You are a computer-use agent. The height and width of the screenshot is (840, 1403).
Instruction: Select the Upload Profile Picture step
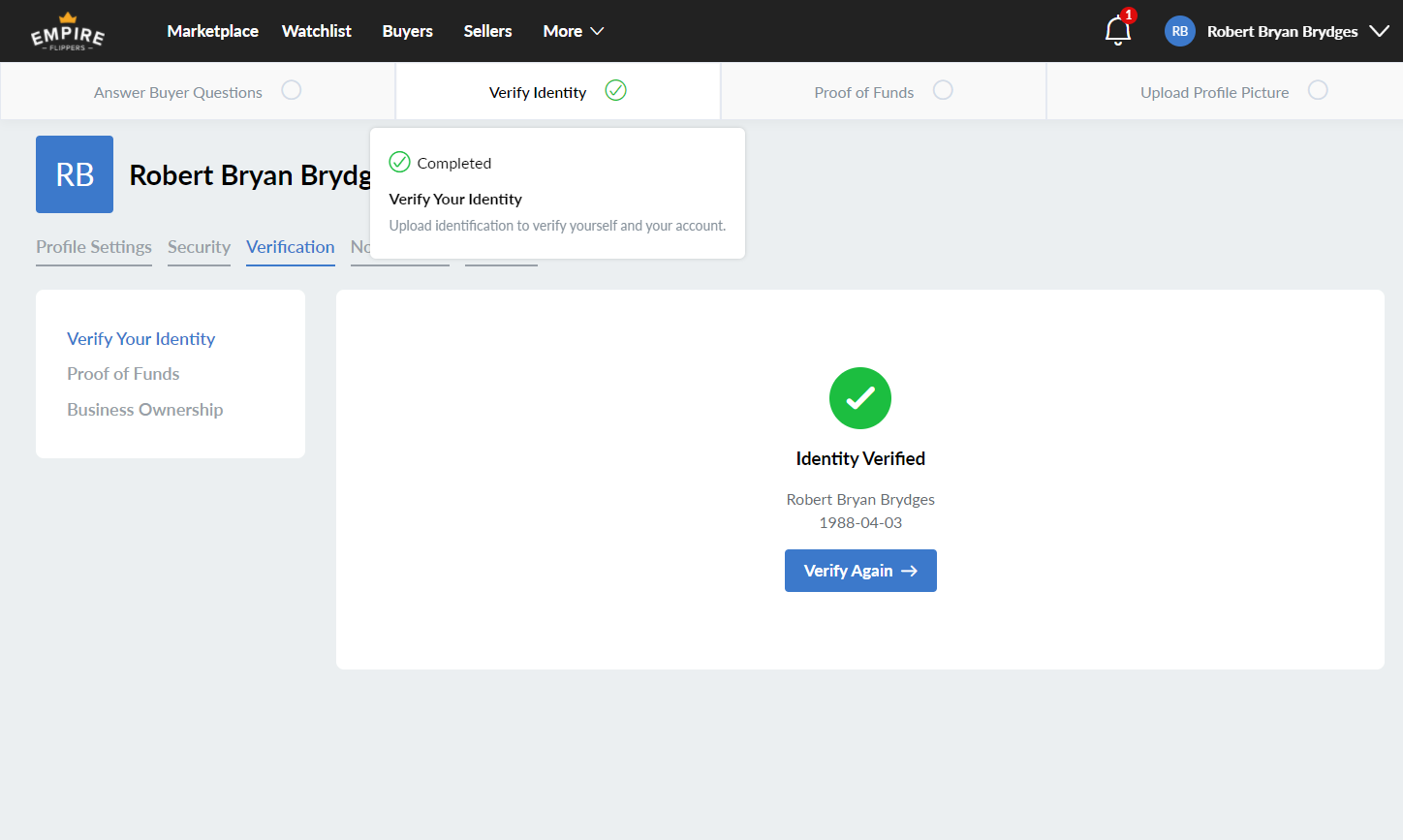coord(1225,91)
